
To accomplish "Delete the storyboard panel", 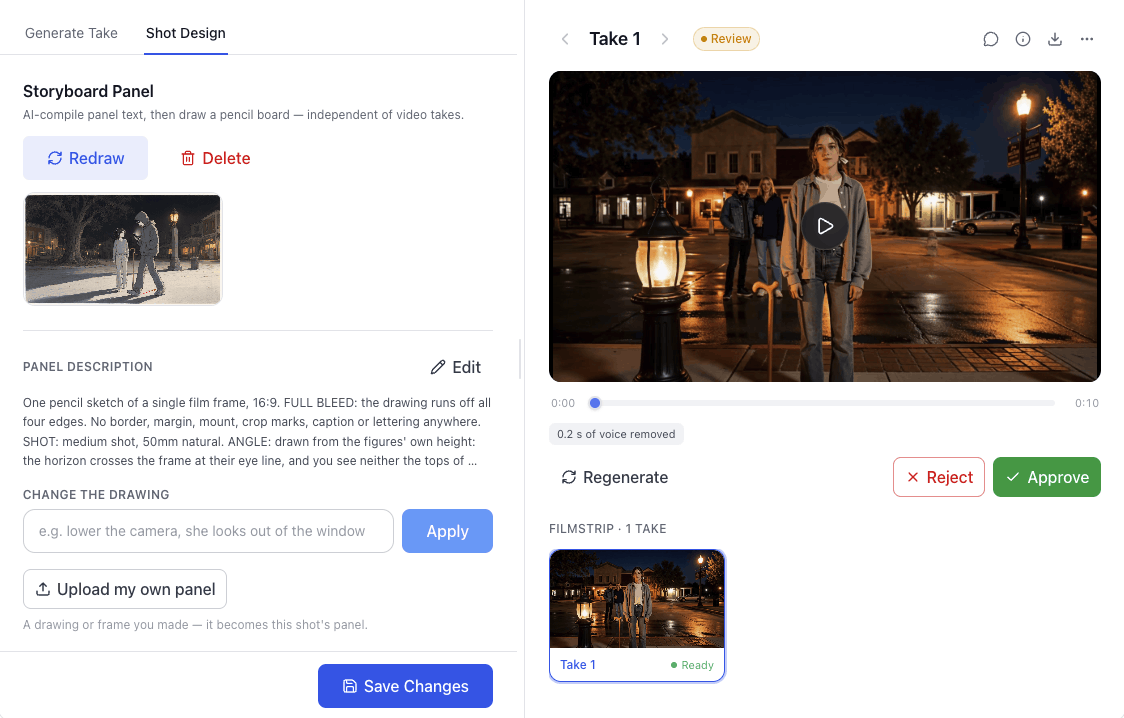I will (215, 158).
